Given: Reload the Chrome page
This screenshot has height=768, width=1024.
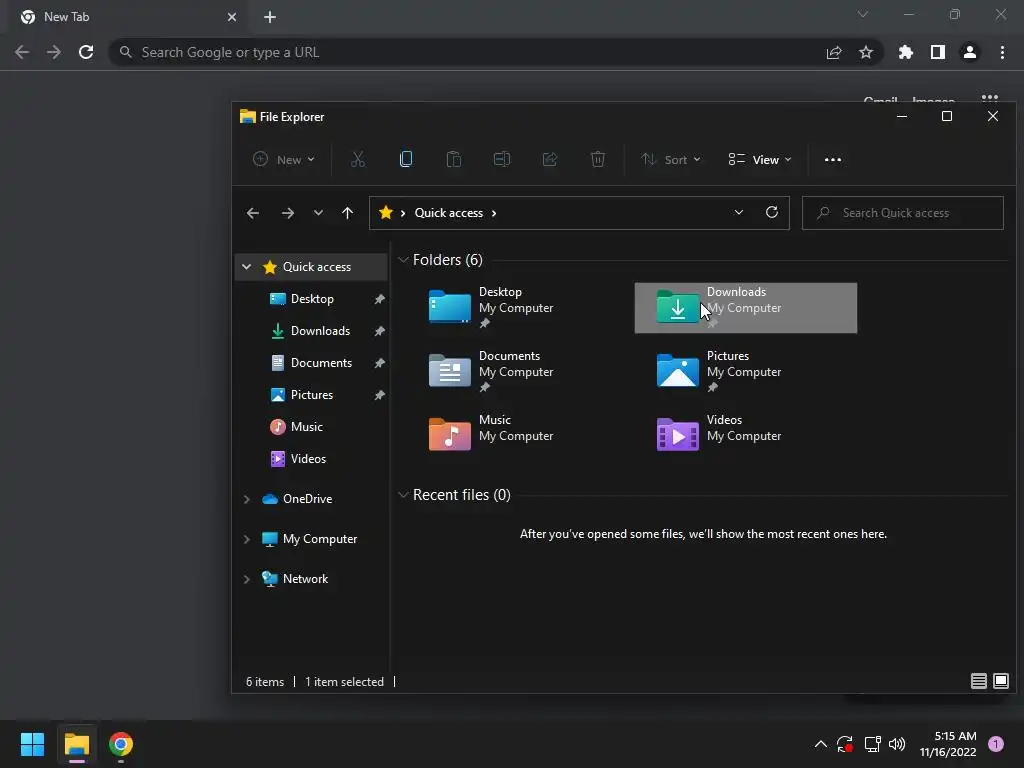Looking at the screenshot, I should tap(86, 52).
